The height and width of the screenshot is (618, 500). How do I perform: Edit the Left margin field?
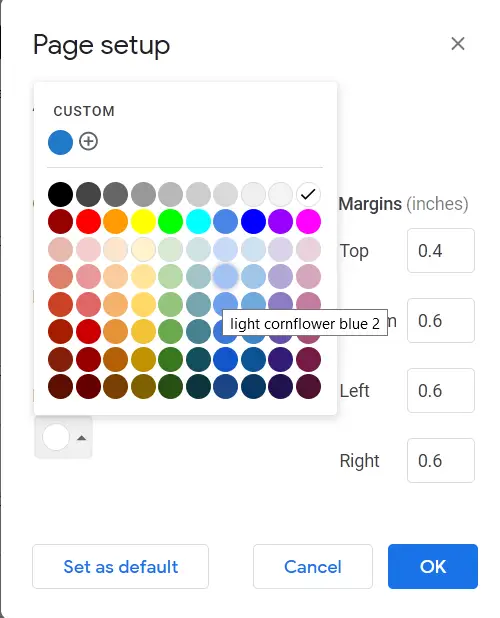(441, 391)
